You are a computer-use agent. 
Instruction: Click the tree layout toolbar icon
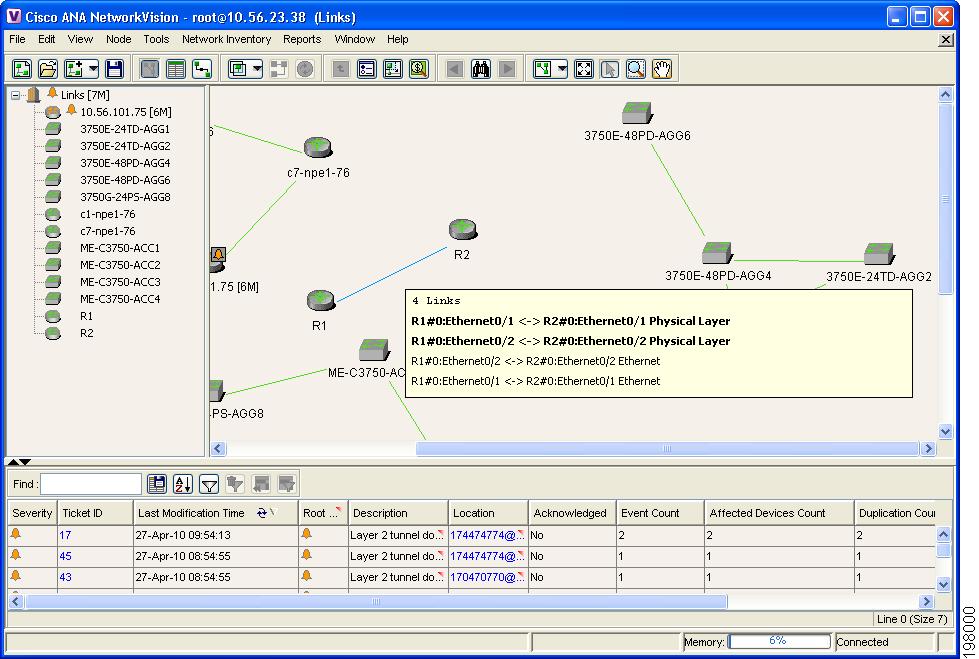[x=542, y=69]
